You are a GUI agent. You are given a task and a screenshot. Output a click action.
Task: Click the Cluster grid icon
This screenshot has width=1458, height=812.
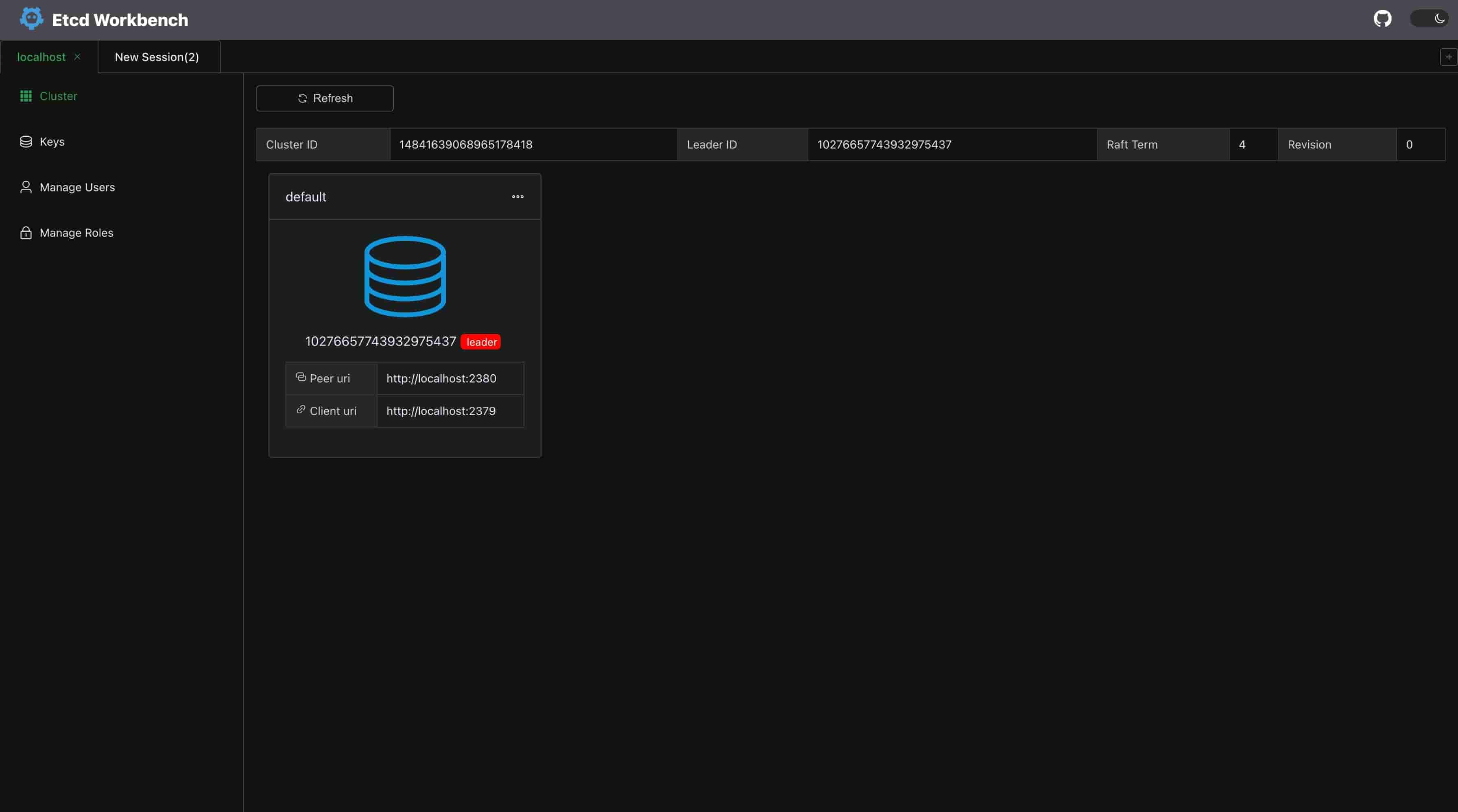[x=26, y=96]
